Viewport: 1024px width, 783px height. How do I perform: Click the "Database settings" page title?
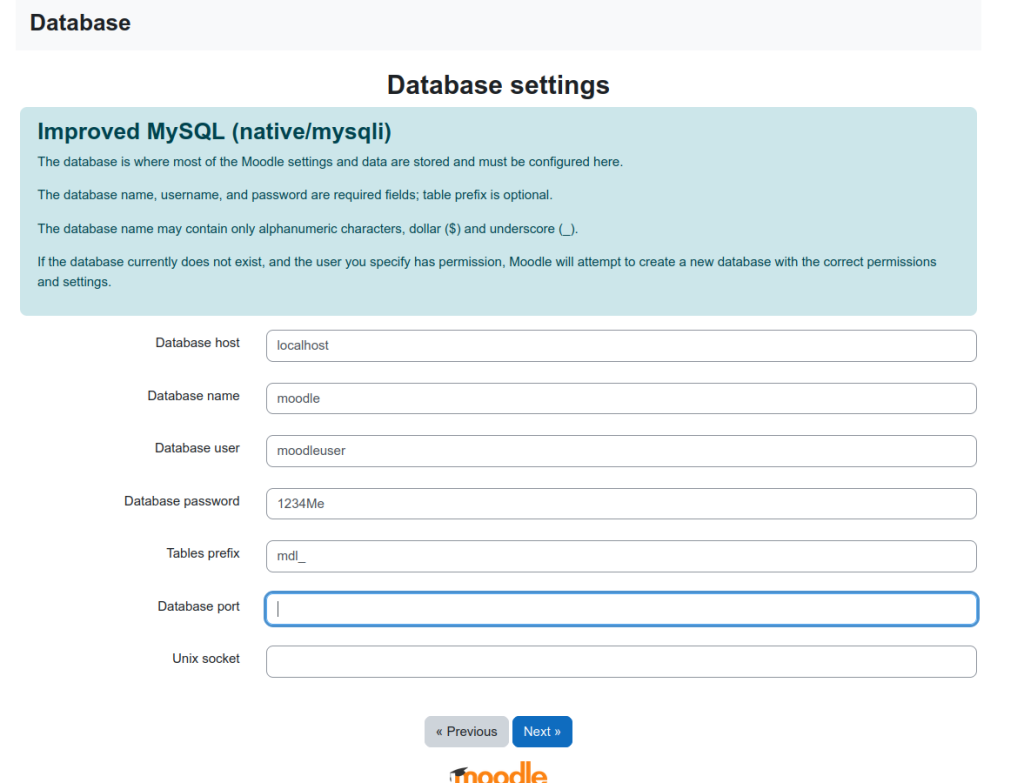point(498,85)
